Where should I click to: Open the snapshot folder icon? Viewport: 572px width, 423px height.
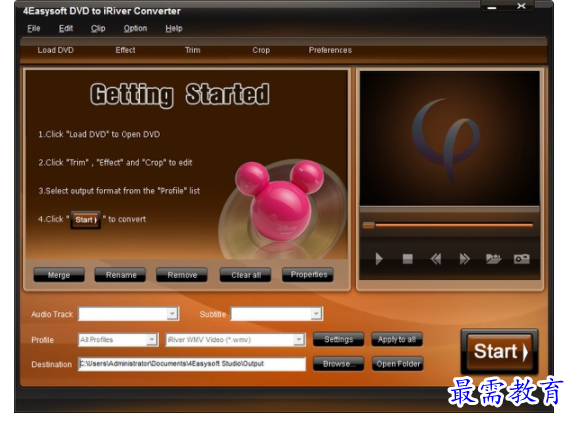[493, 259]
